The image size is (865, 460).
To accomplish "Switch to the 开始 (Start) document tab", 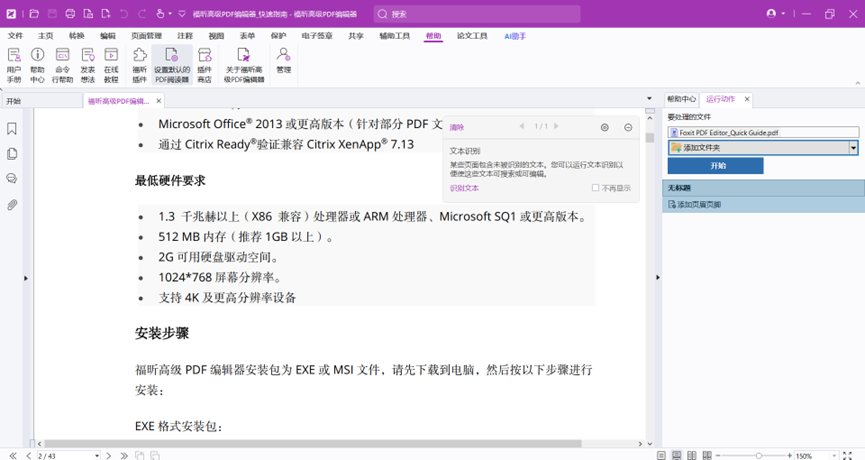I will 41,101.
